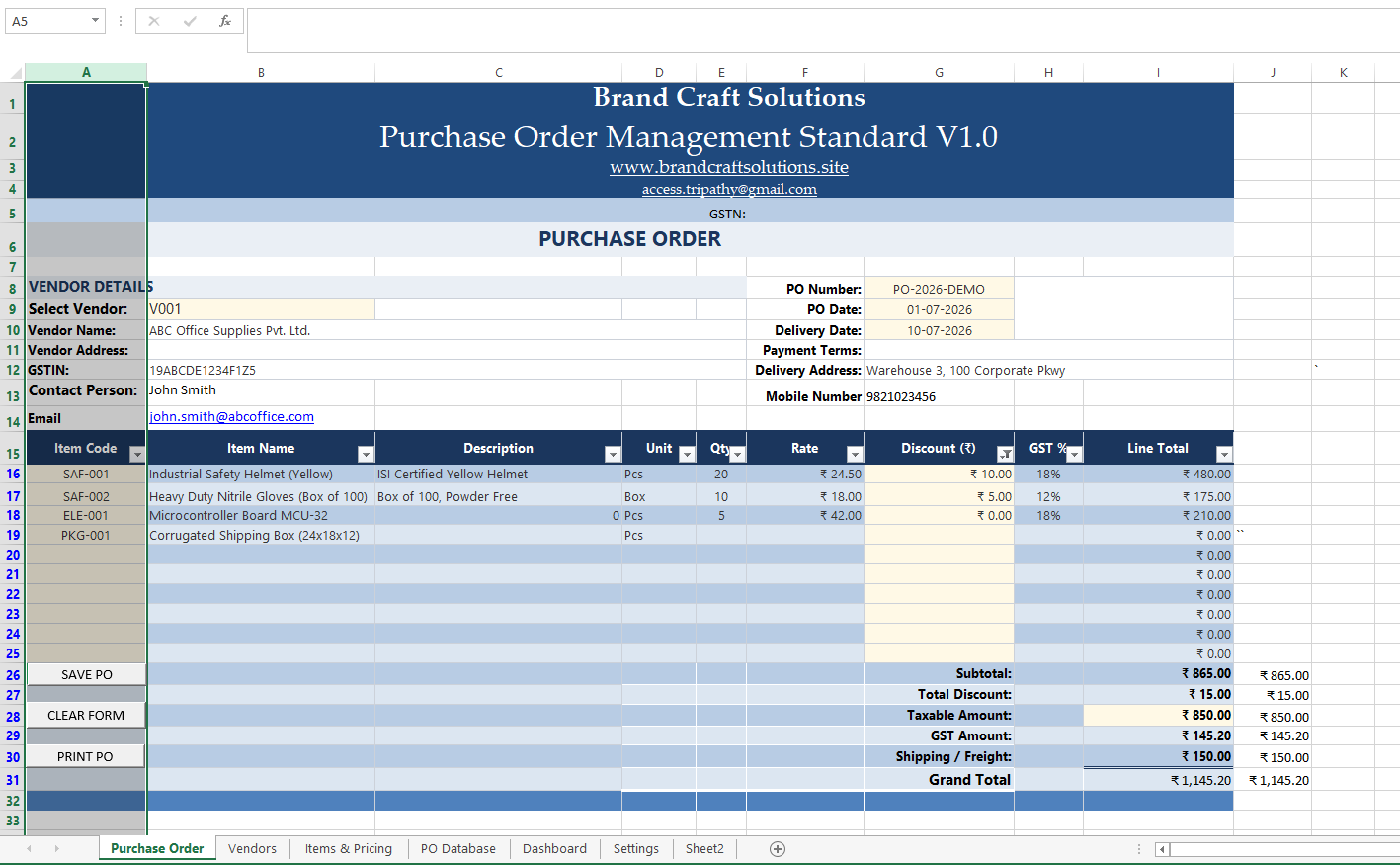Switch to the Vendors sheet tab
The width and height of the screenshot is (1400, 865).
(x=252, y=849)
